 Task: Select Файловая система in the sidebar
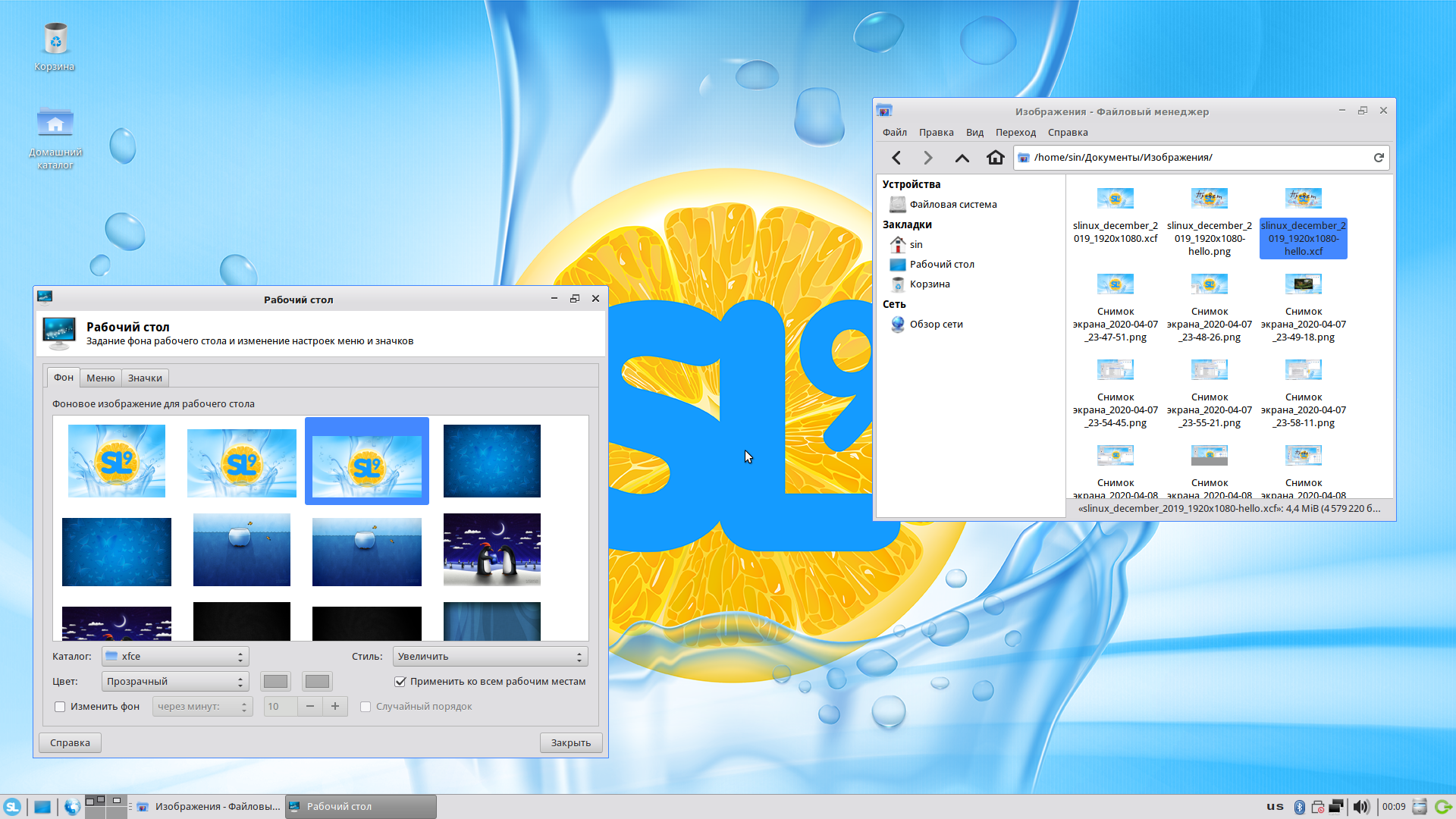(952, 204)
